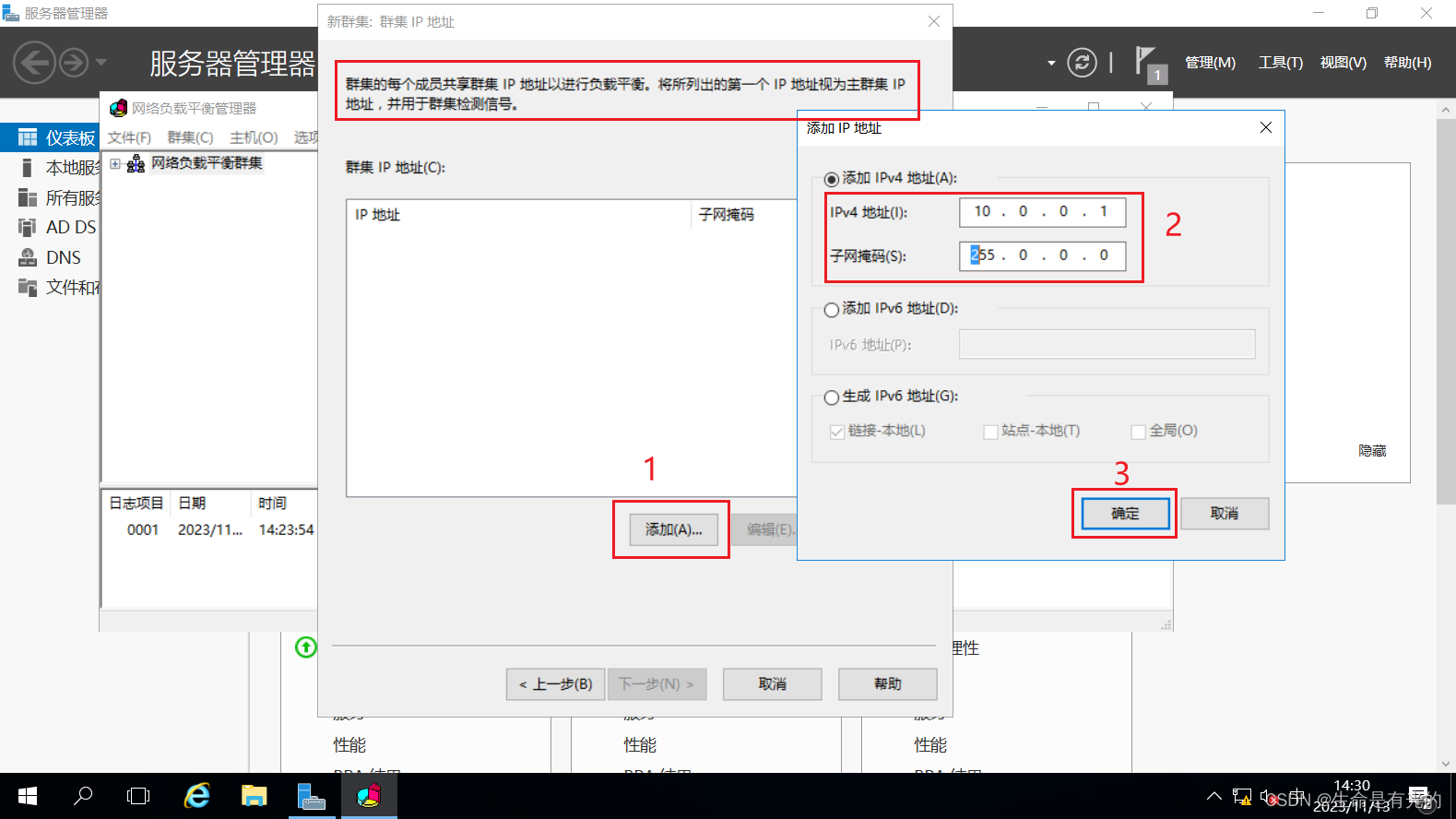Click the network status tray icon
This screenshot has height=819, width=1456.
point(1242,797)
